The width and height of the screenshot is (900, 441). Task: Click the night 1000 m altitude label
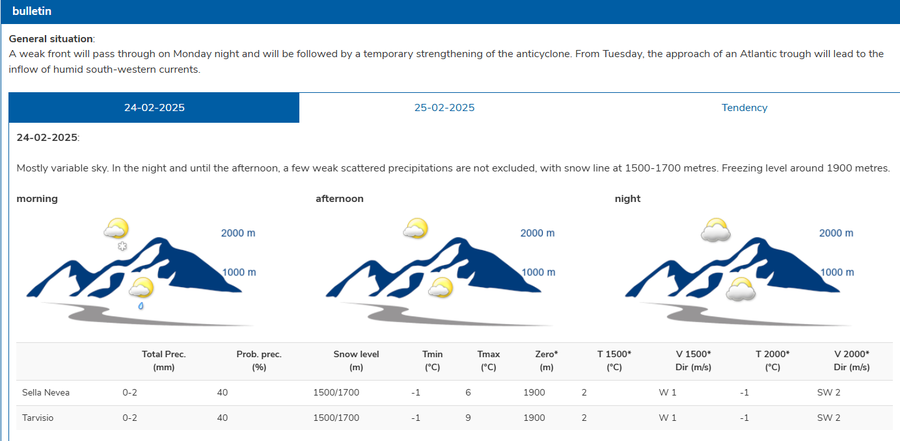click(x=836, y=272)
